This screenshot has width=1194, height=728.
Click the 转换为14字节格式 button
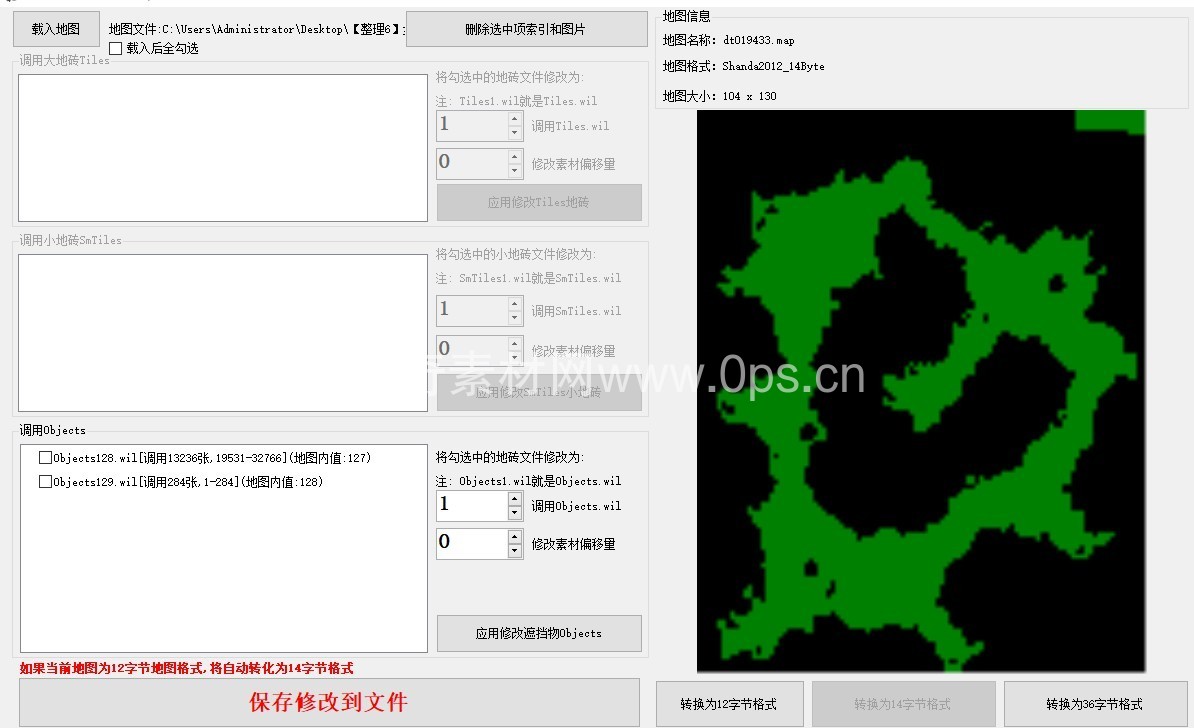903,704
